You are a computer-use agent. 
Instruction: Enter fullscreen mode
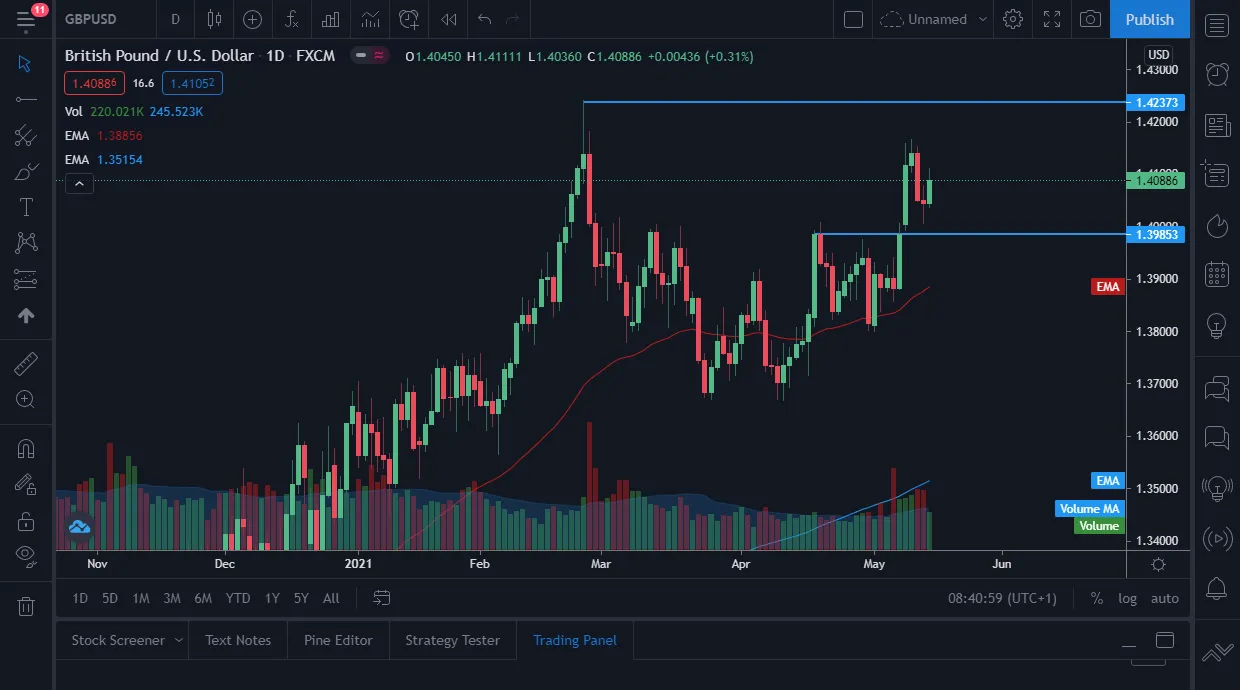(x=1052, y=19)
